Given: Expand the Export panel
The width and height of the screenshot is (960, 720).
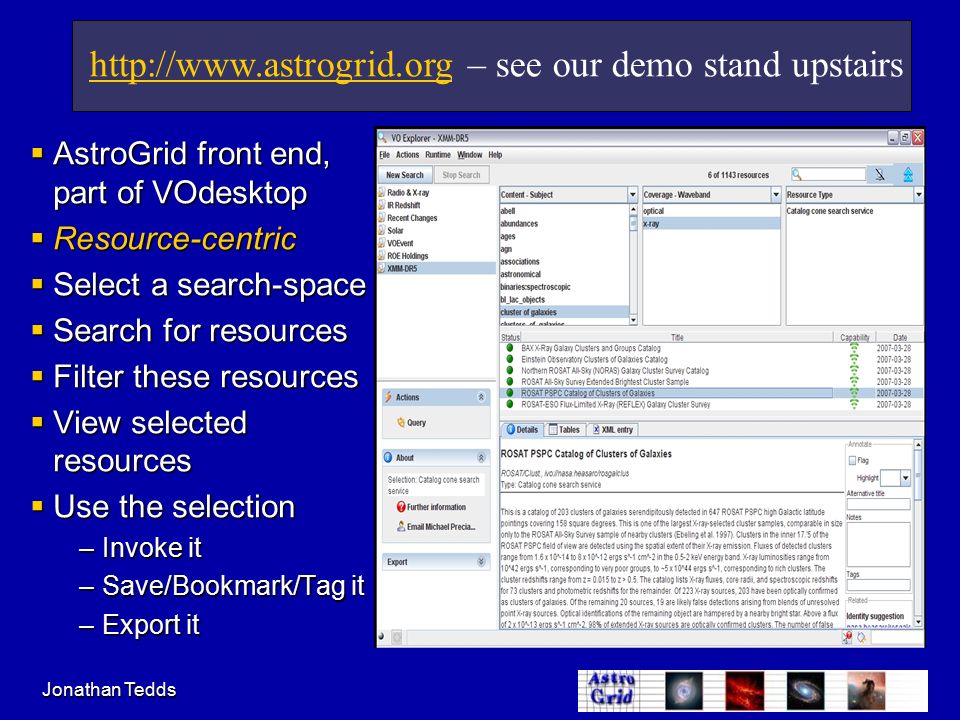Looking at the screenshot, I should point(481,561).
